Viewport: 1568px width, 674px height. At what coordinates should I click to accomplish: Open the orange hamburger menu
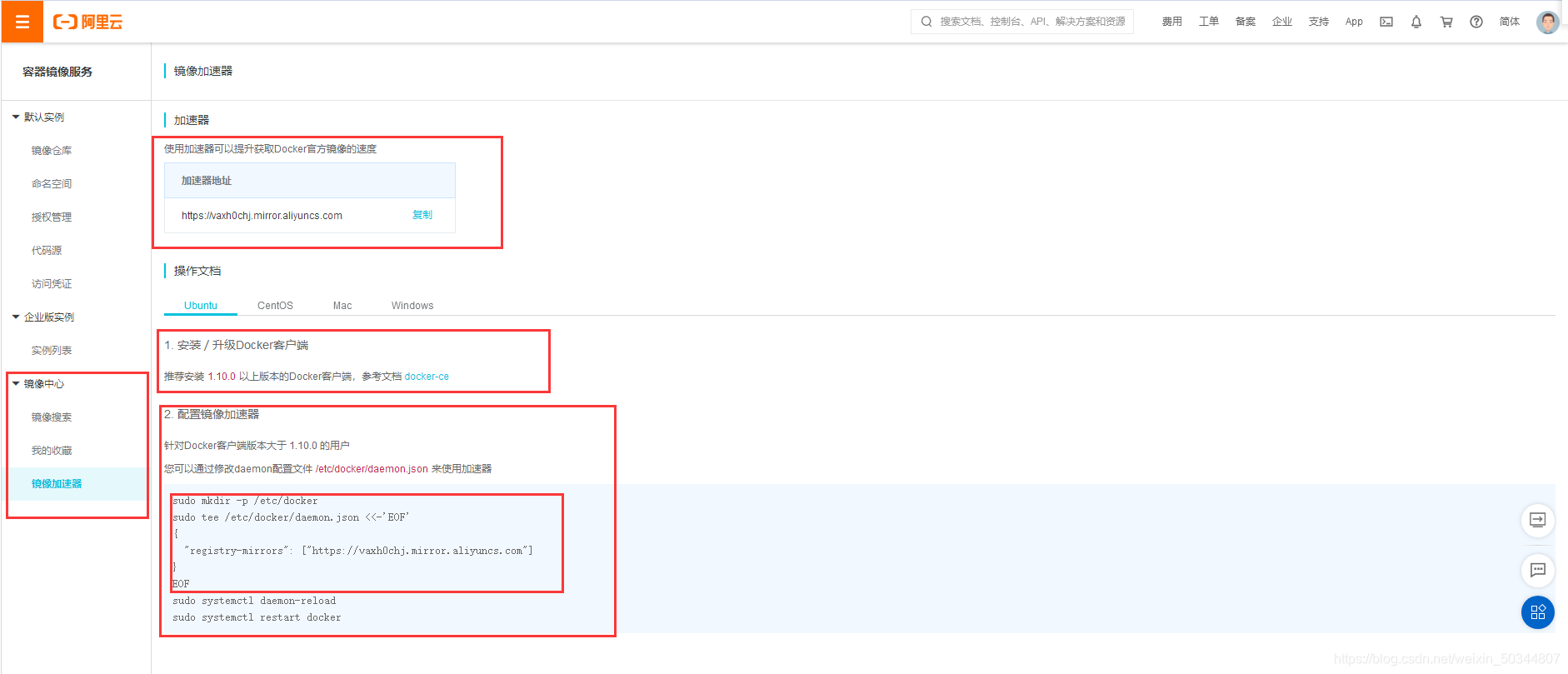pos(22,22)
